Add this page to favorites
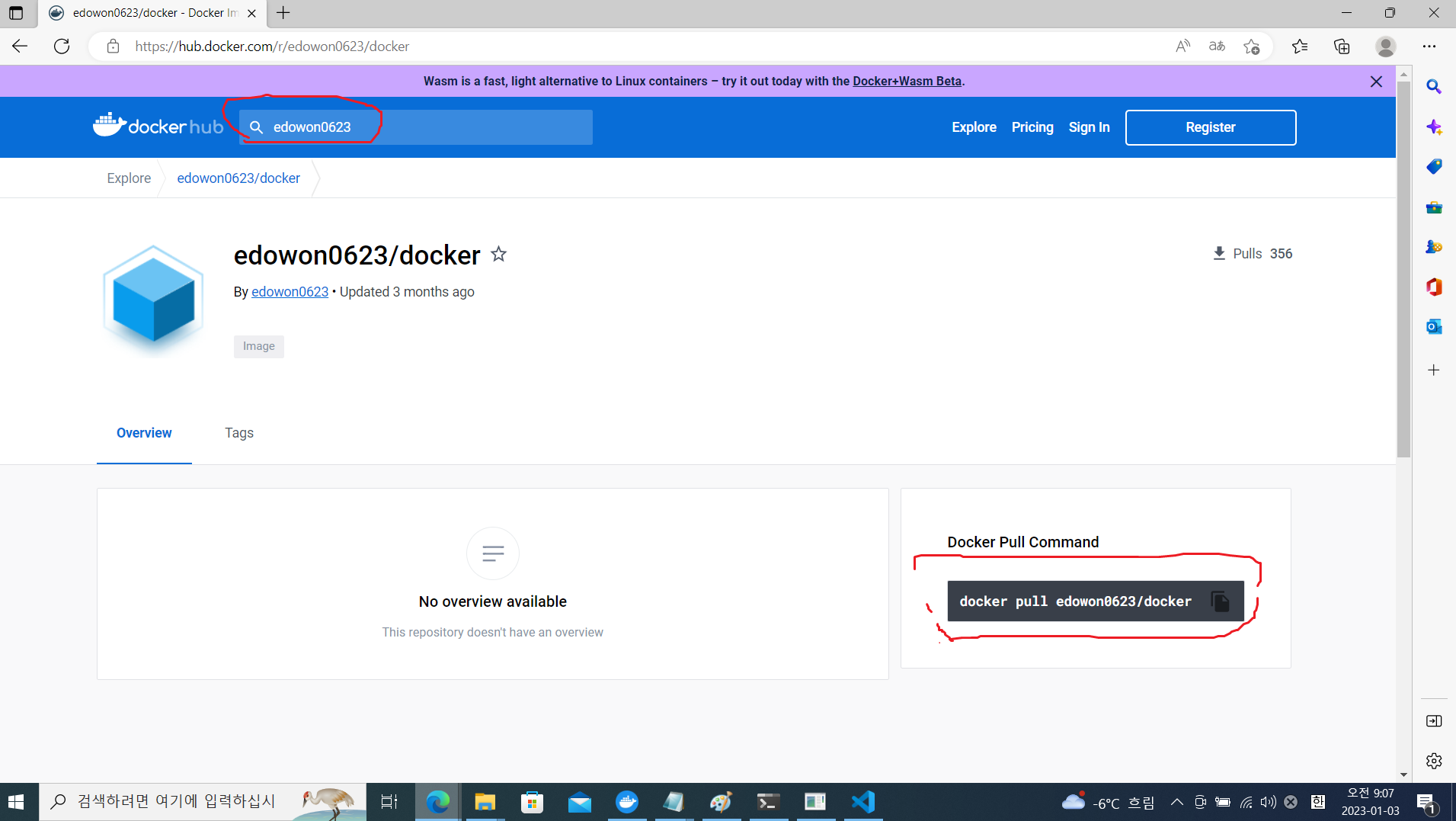Screen dimensions: 1456x821 (1251, 46)
